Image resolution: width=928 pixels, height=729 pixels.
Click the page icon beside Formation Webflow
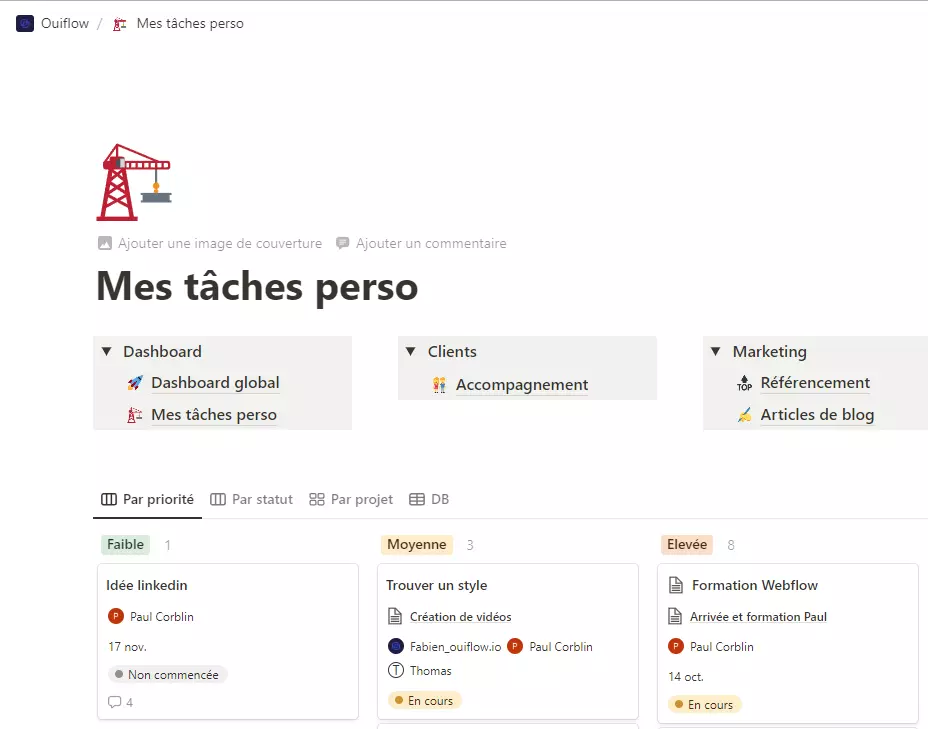point(676,585)
